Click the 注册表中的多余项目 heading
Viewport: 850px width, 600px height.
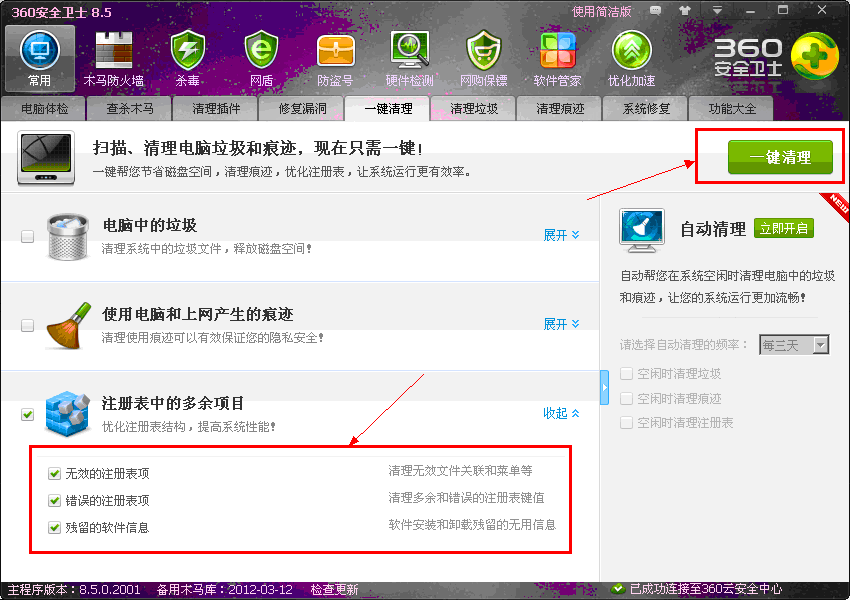pyautogui.click(x=173, y=403)
